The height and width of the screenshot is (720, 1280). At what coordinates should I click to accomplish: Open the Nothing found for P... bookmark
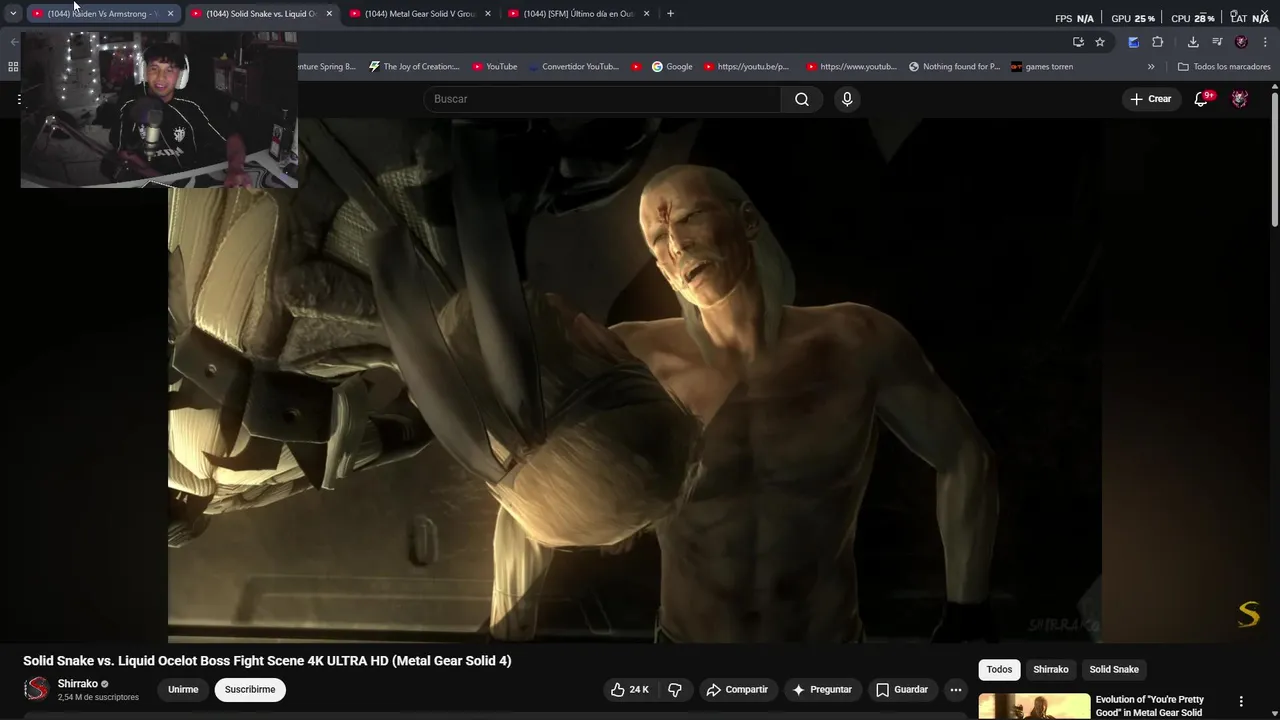point(954,67)
